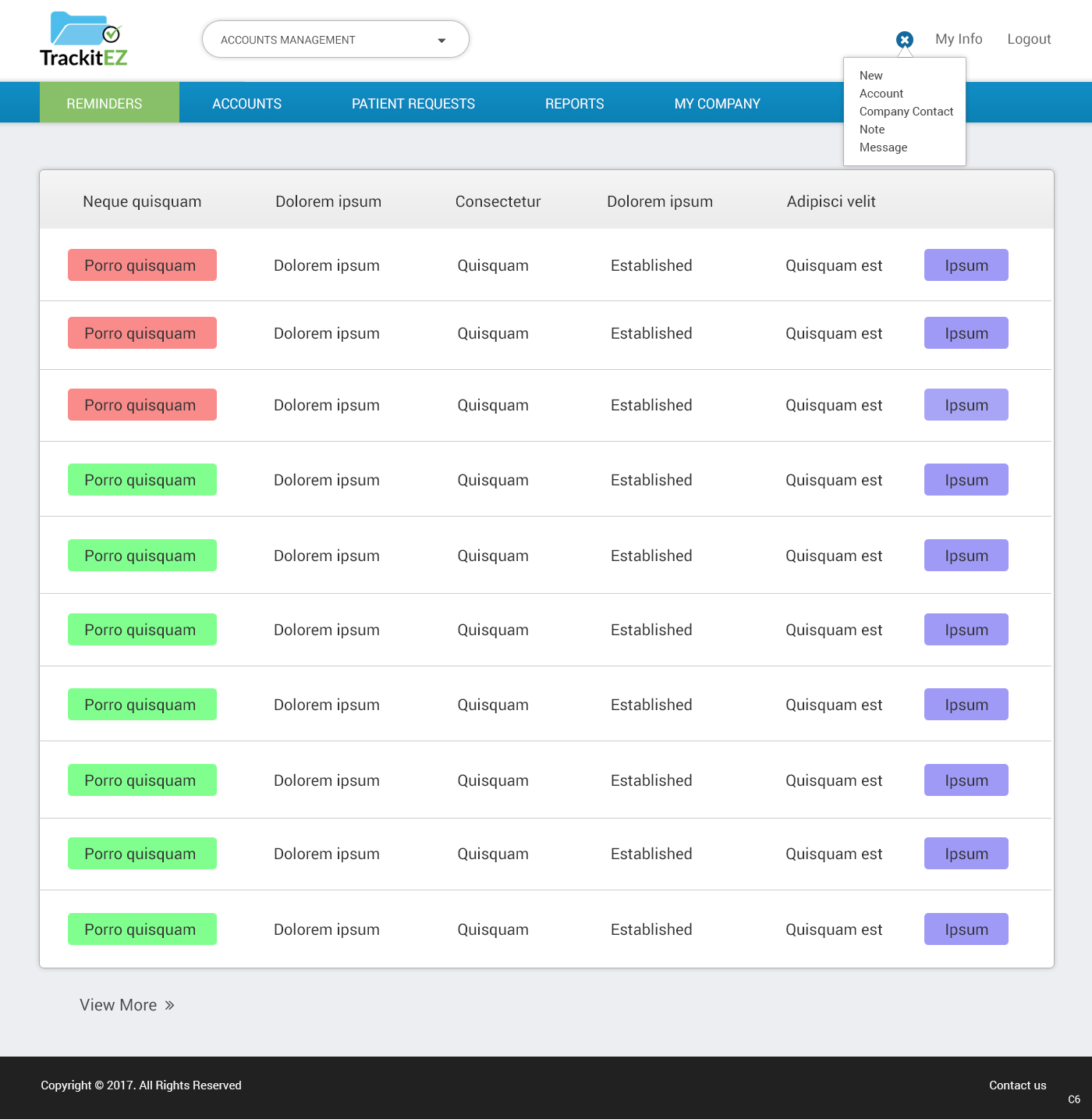Open the Reports tab
Viewport: 1092px width, 1119px height.
[x=574, y=104]
